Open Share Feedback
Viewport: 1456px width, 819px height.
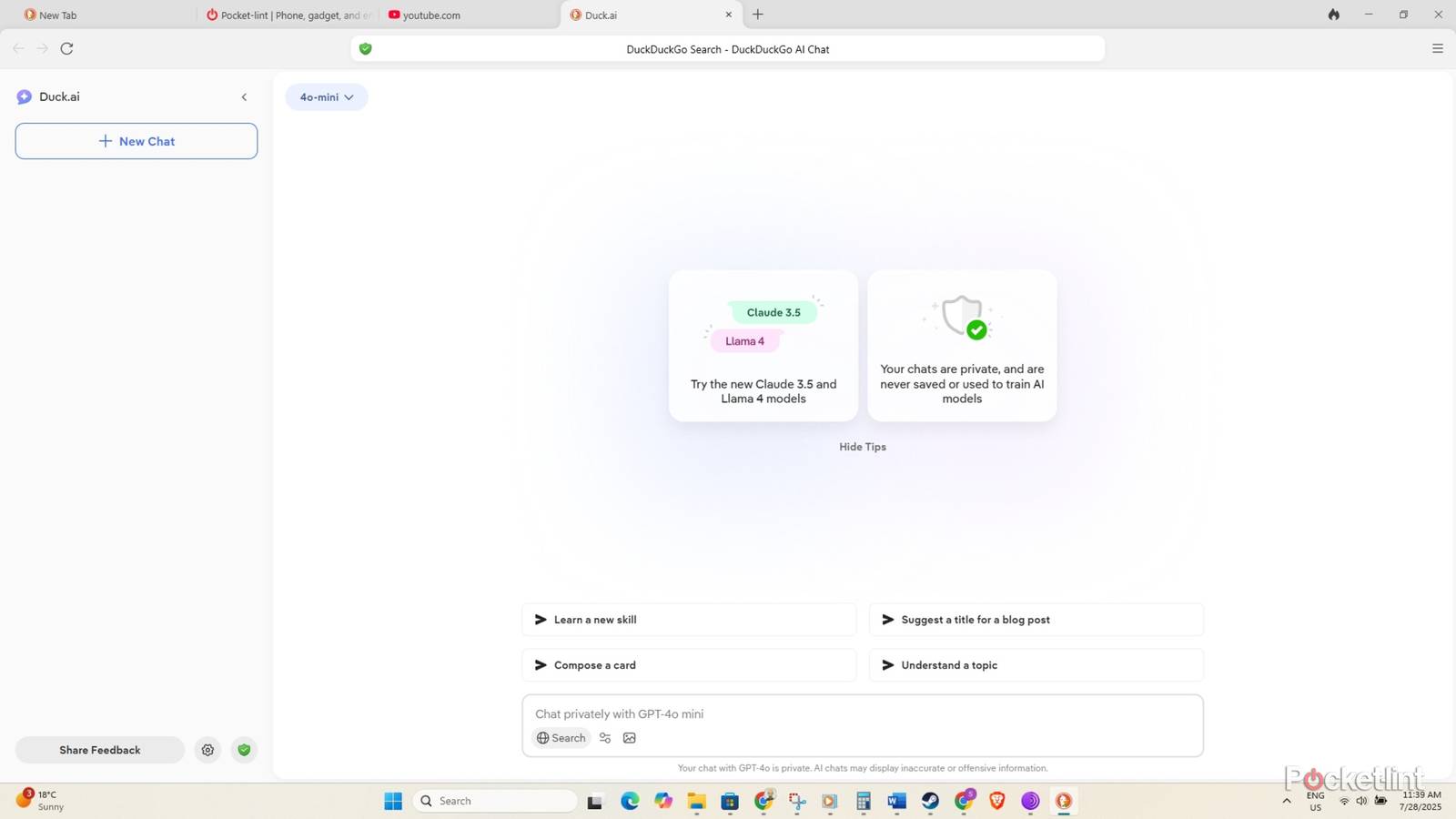click(100, 750)
